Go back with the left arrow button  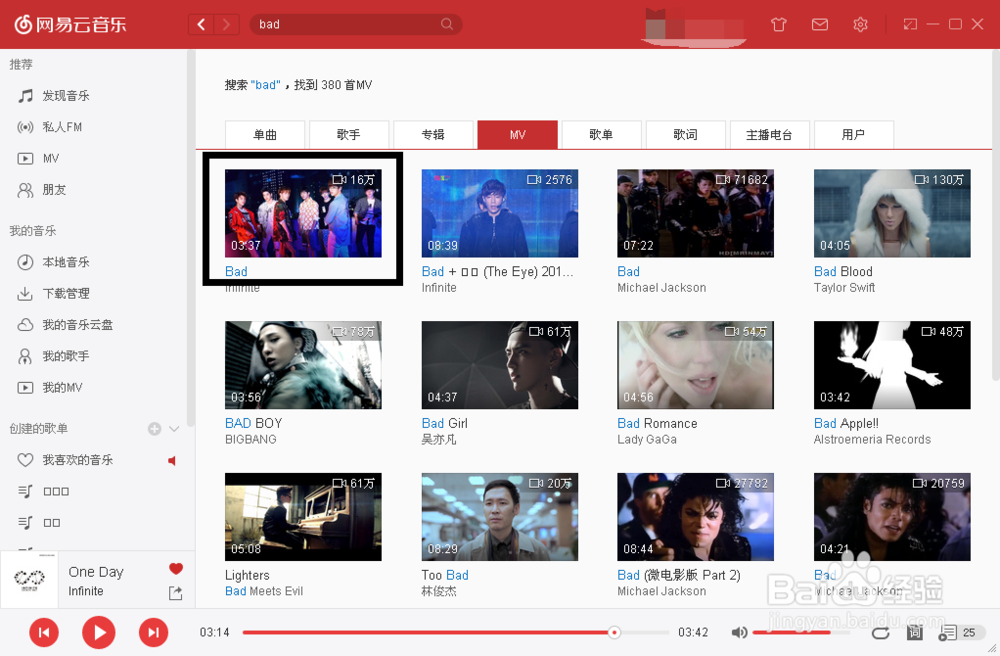click(x=202, y=24)
